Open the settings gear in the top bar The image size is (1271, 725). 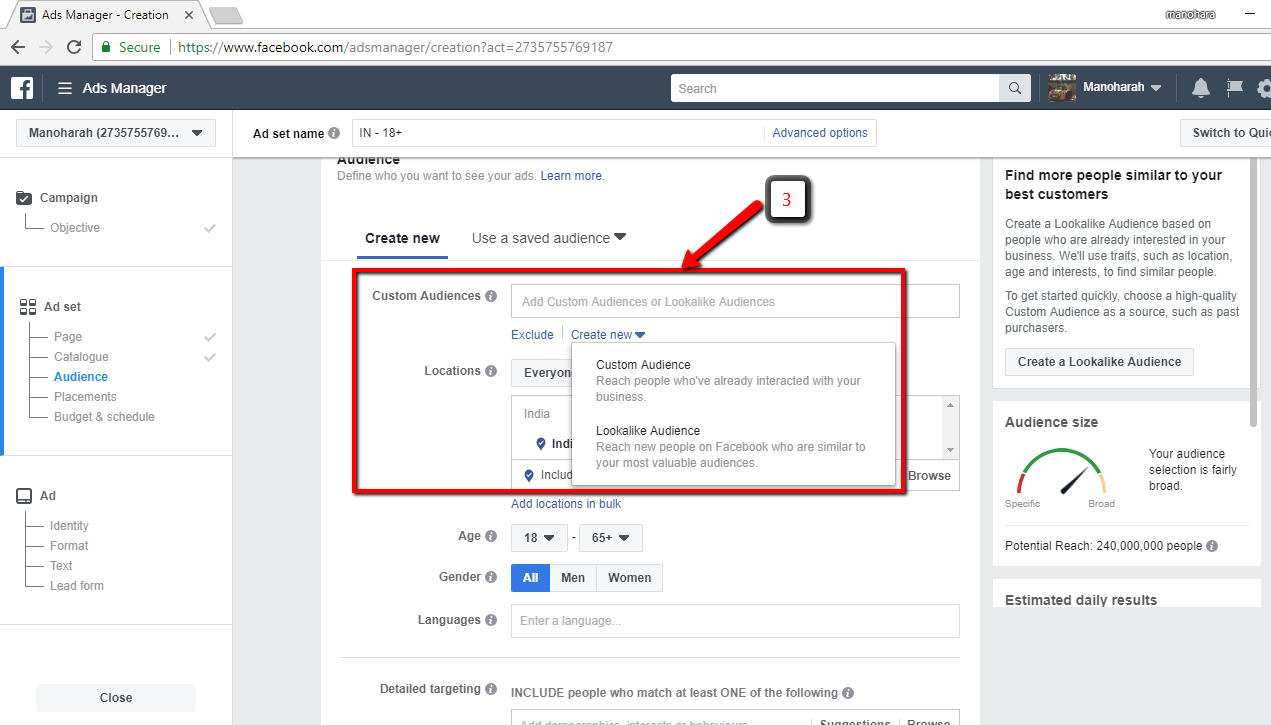[x=1264, y=88]
